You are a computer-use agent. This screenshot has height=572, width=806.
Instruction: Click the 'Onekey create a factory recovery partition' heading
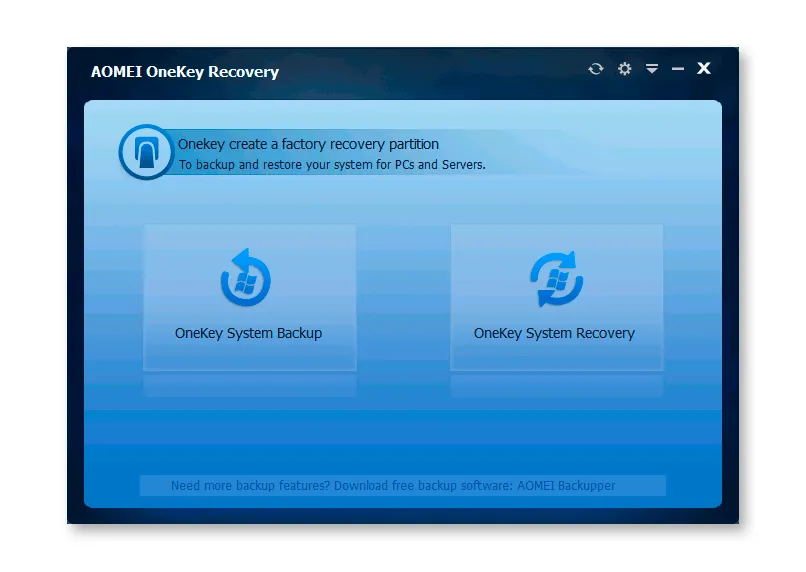(x=308, y=144)
